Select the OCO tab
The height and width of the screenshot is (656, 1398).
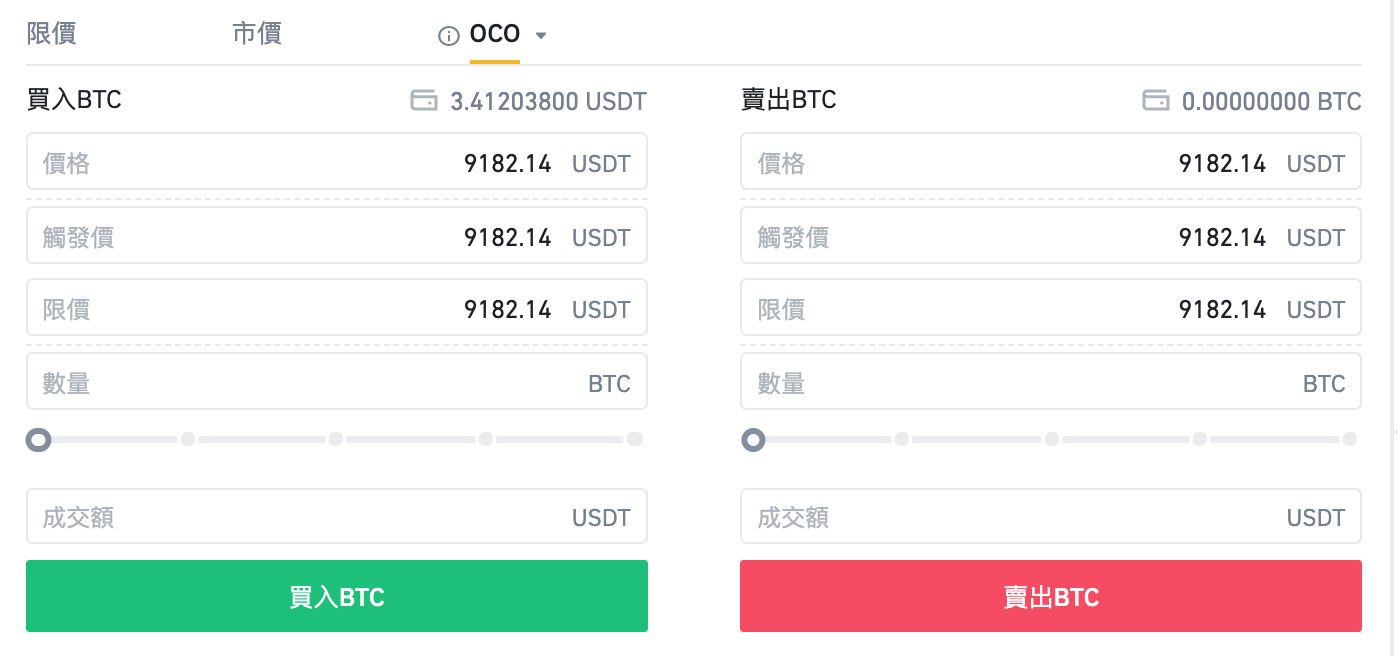[494, 34]
